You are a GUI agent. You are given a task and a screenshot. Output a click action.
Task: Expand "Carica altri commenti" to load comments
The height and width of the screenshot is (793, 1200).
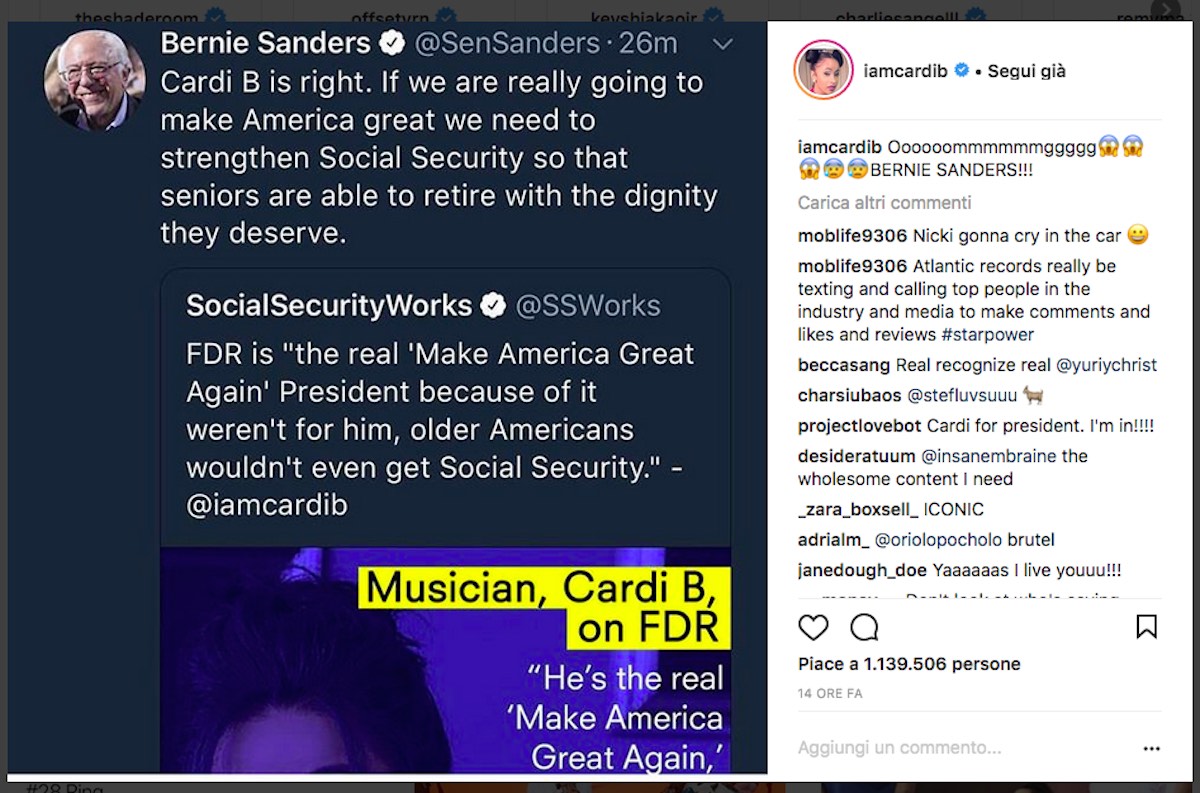coord(884,203)
